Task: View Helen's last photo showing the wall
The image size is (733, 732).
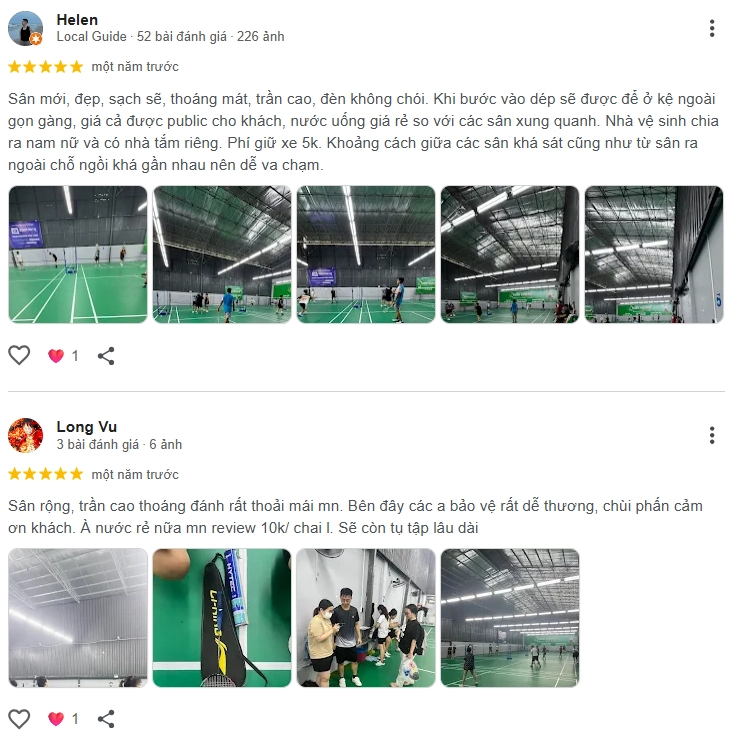Action: (x=654, y=254)
